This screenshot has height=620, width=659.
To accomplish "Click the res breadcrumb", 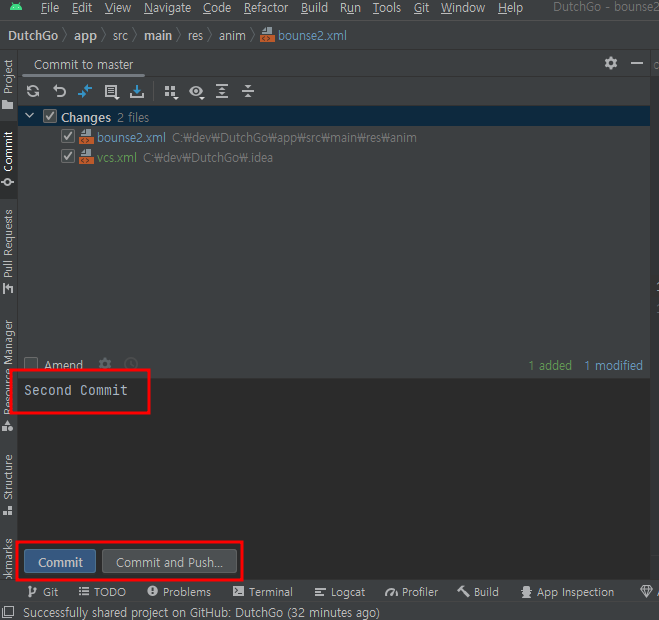I will 195,35.
